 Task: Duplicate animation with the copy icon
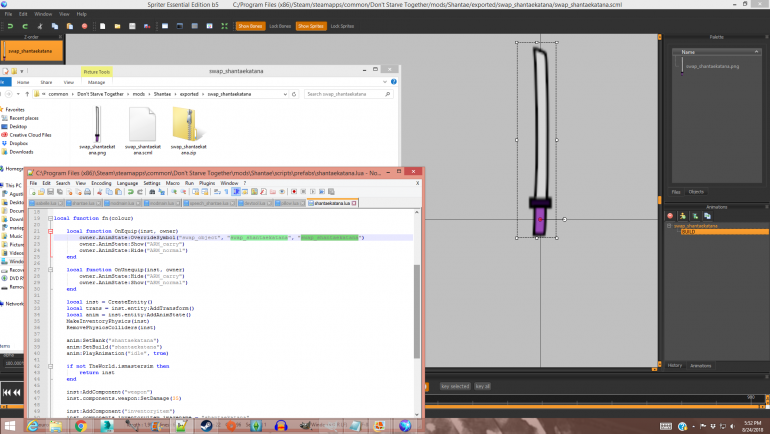point(708,216)
